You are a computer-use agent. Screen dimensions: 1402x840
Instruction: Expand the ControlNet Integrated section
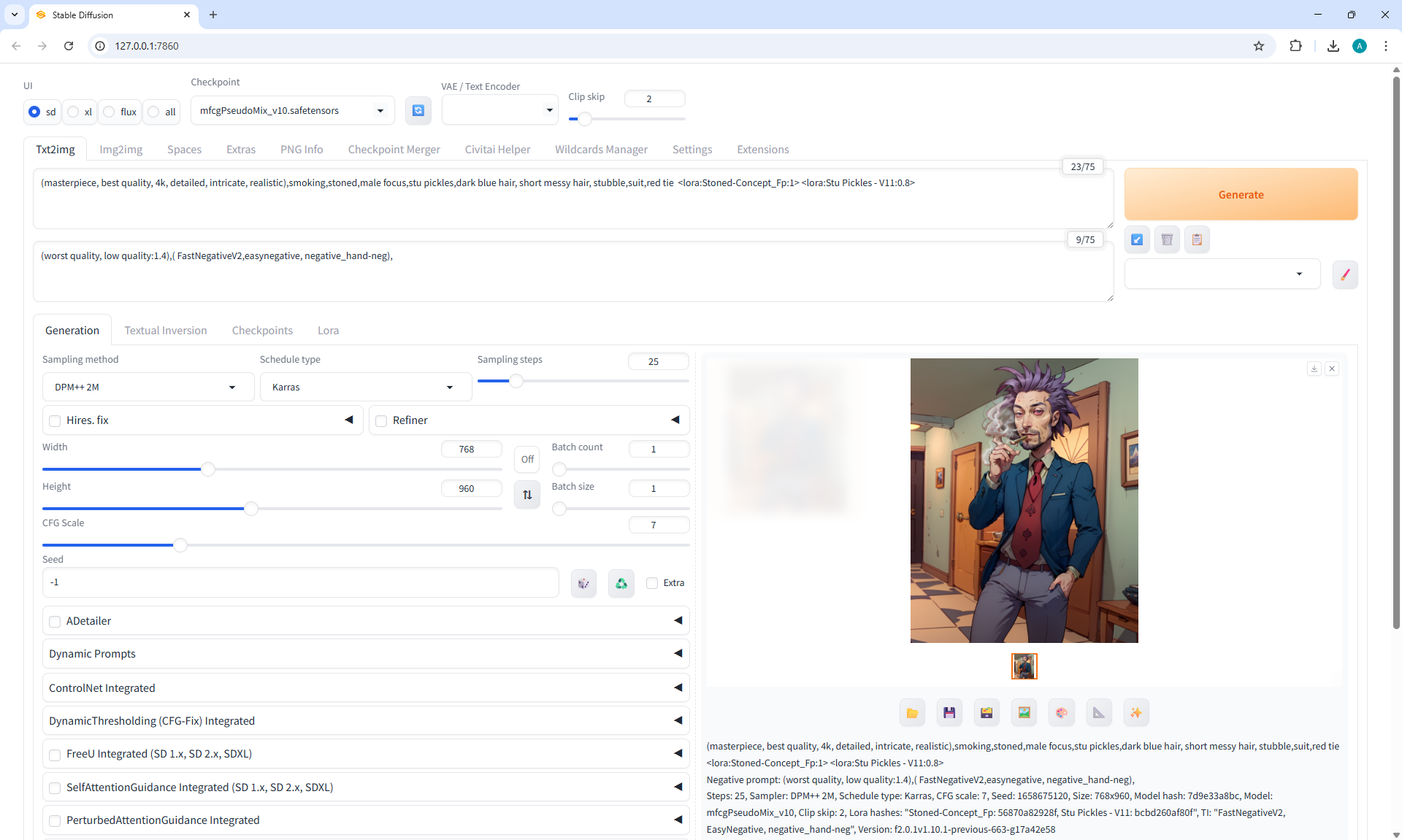coord(365,687)
